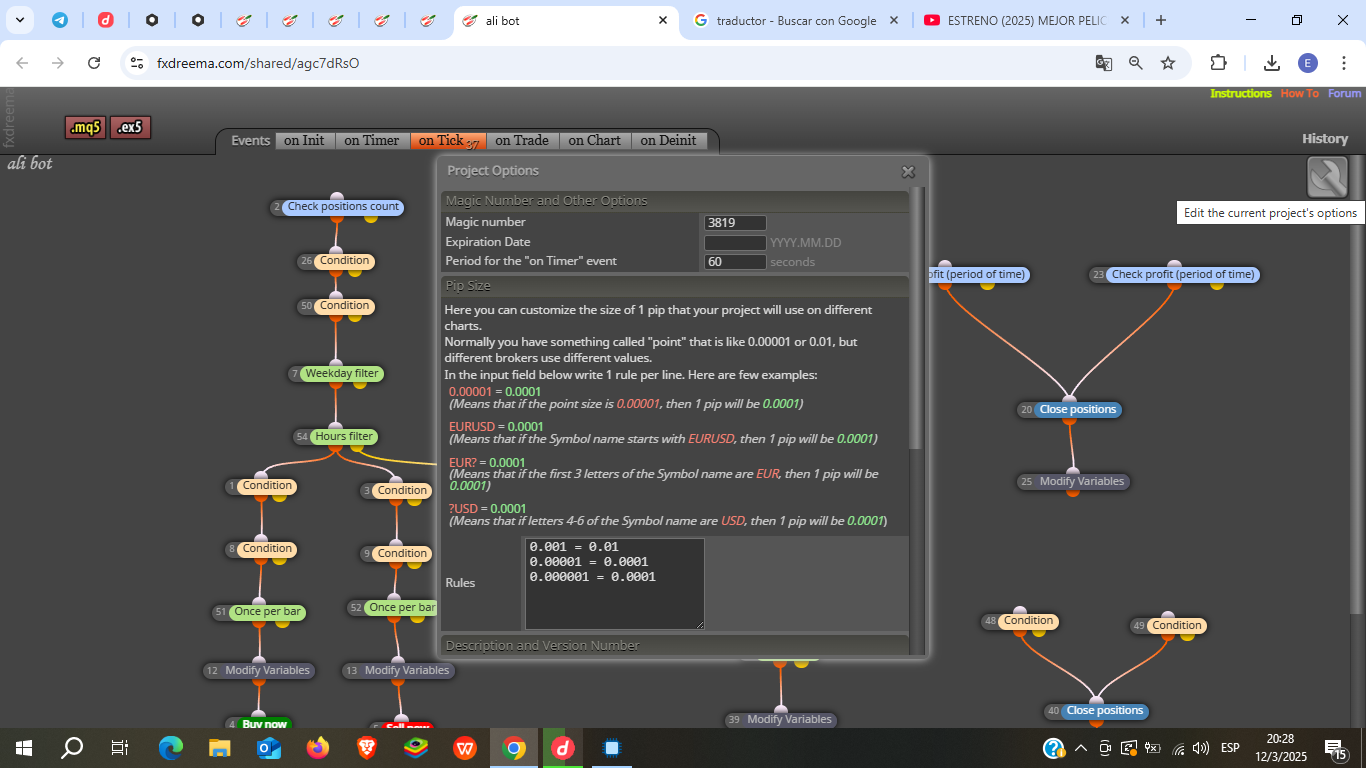Select Modify Variables block numbered 25
1366x768 pixels.
pos(1082,482)
